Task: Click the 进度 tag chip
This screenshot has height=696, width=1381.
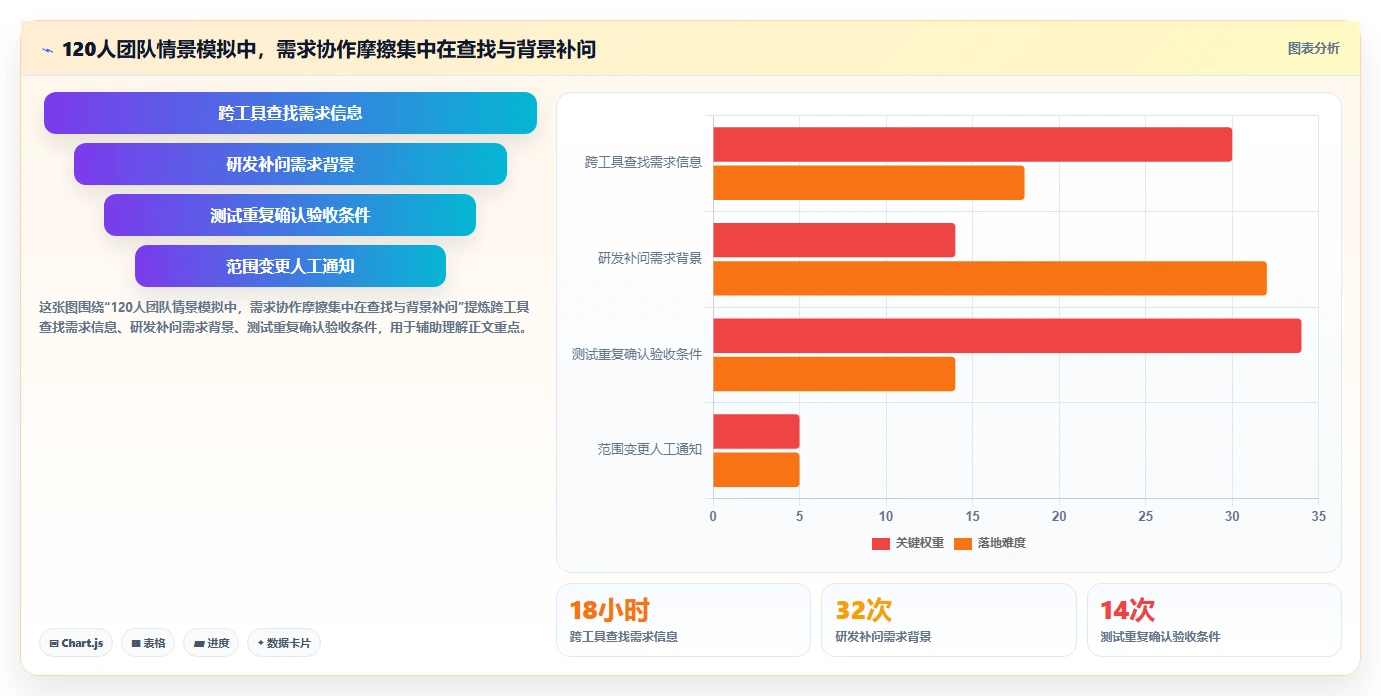Action: click(211, 643)
